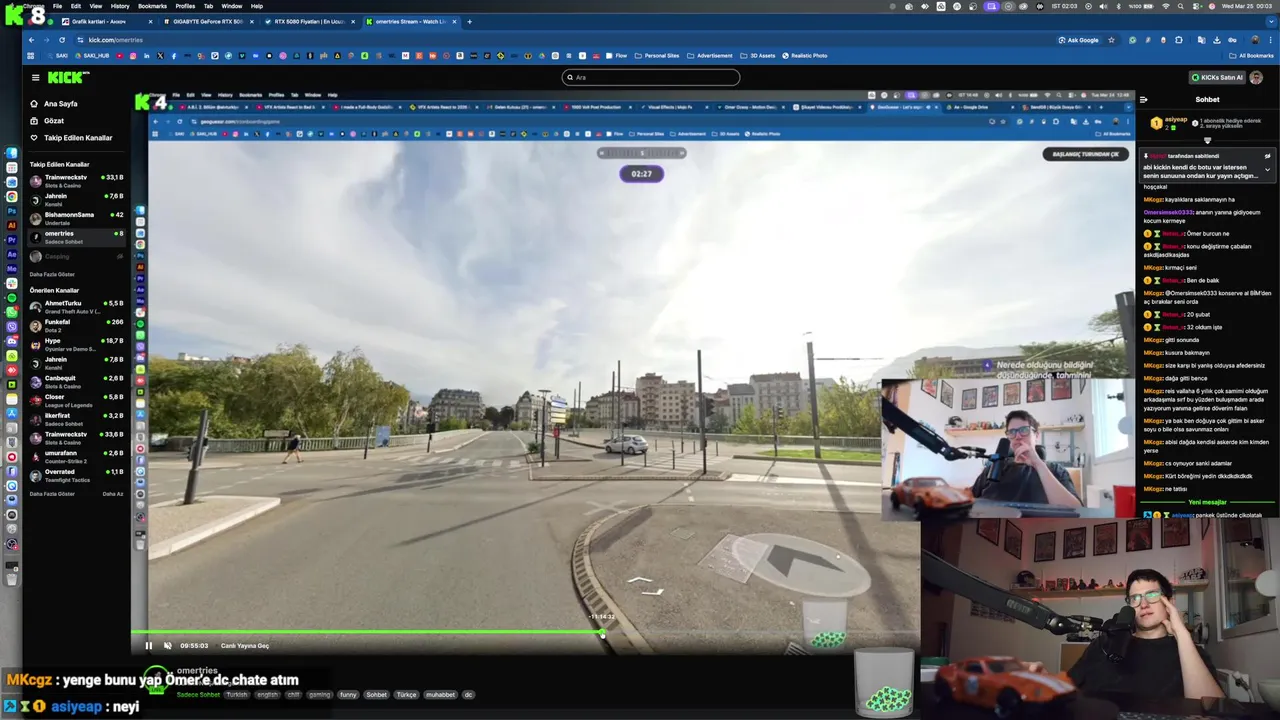
Task: Open Trainwreckstv followed channel with 33,1 B viewers
Action: click(76, 180)
